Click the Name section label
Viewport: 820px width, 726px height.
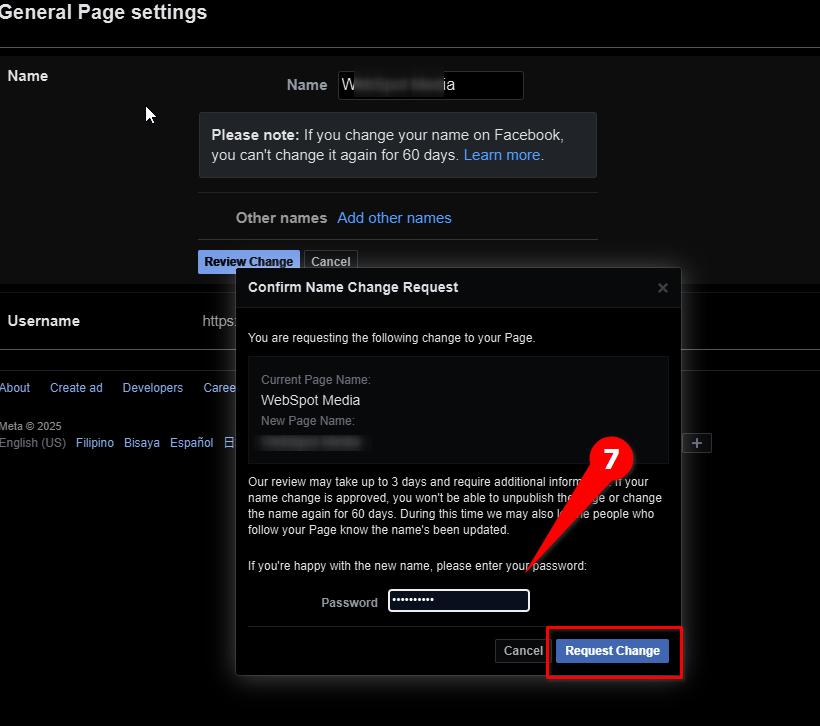[x=28, y=76]
